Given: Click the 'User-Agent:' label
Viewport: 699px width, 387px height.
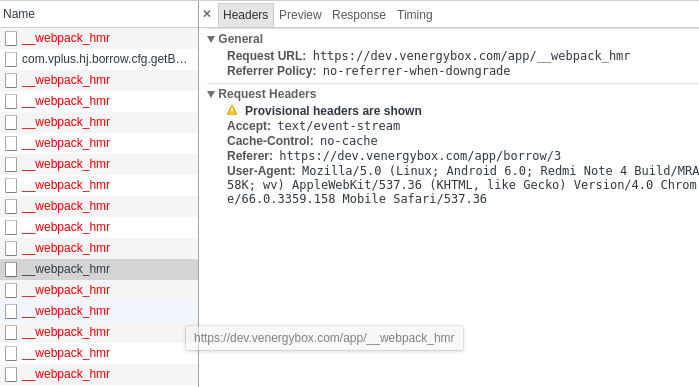Looking at the screenshot, I should coord(261,171).
